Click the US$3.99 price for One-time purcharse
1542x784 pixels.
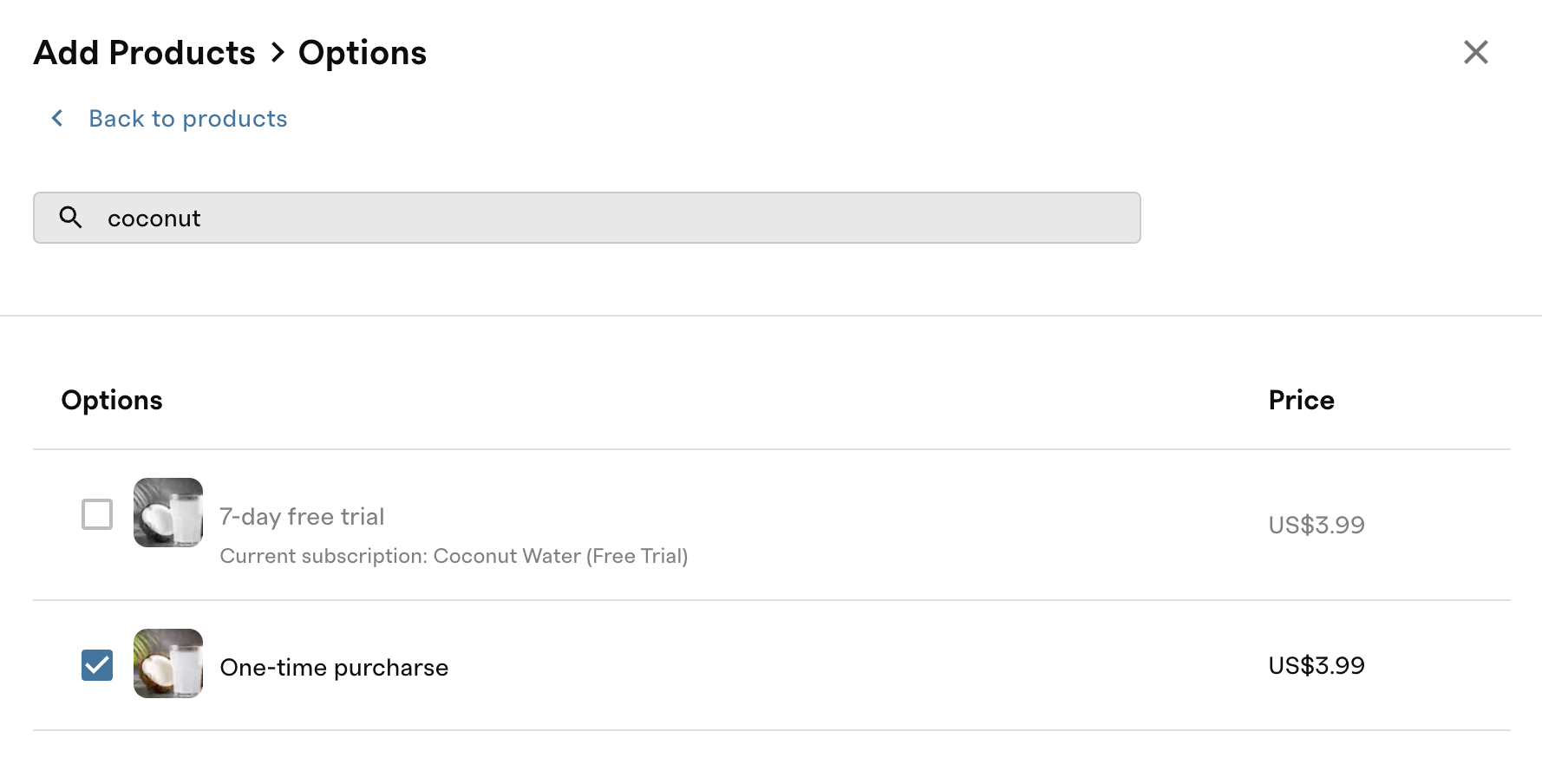(x=1317, y=665)
